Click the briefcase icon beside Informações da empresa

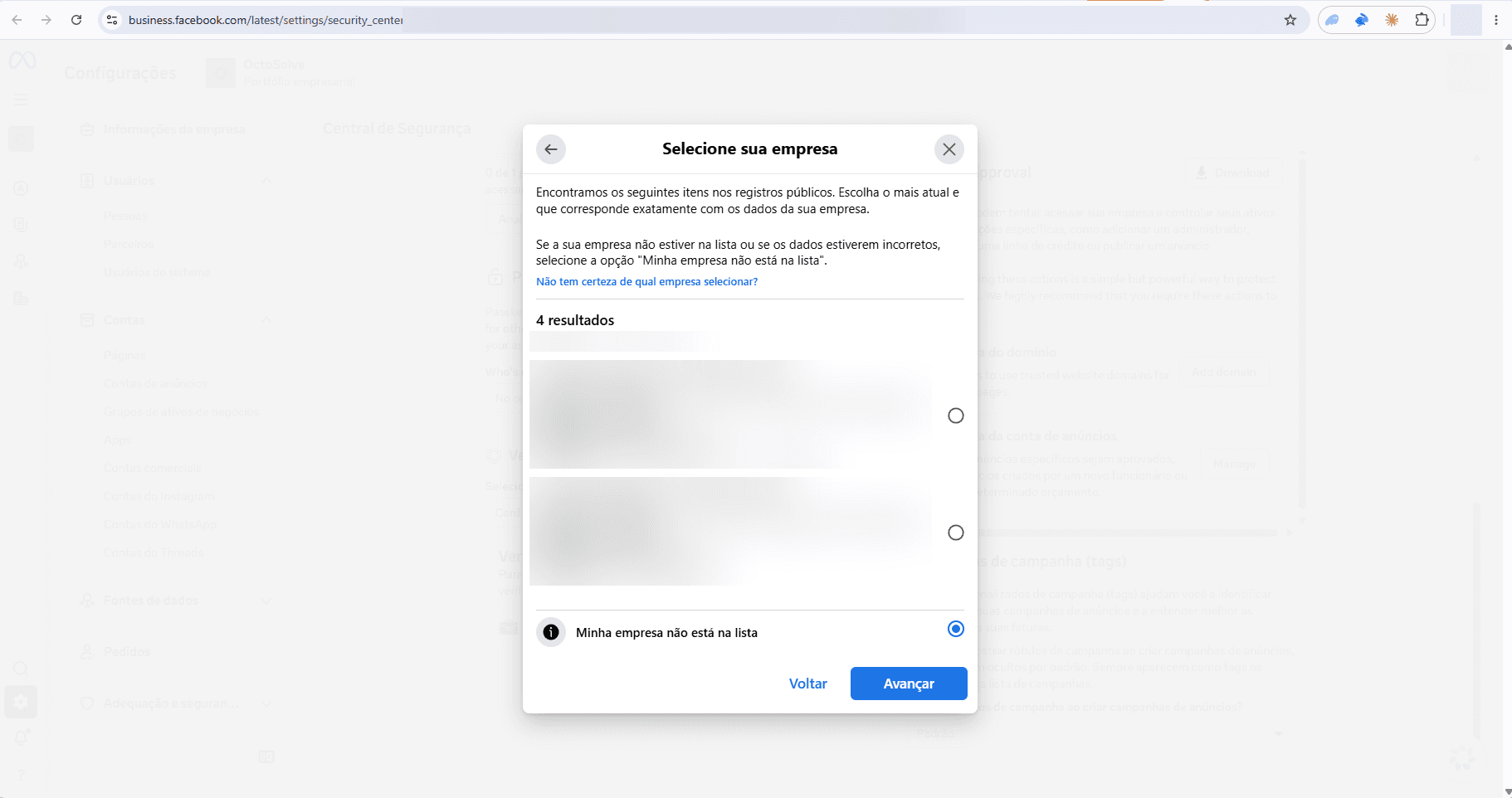coord(87,129)
